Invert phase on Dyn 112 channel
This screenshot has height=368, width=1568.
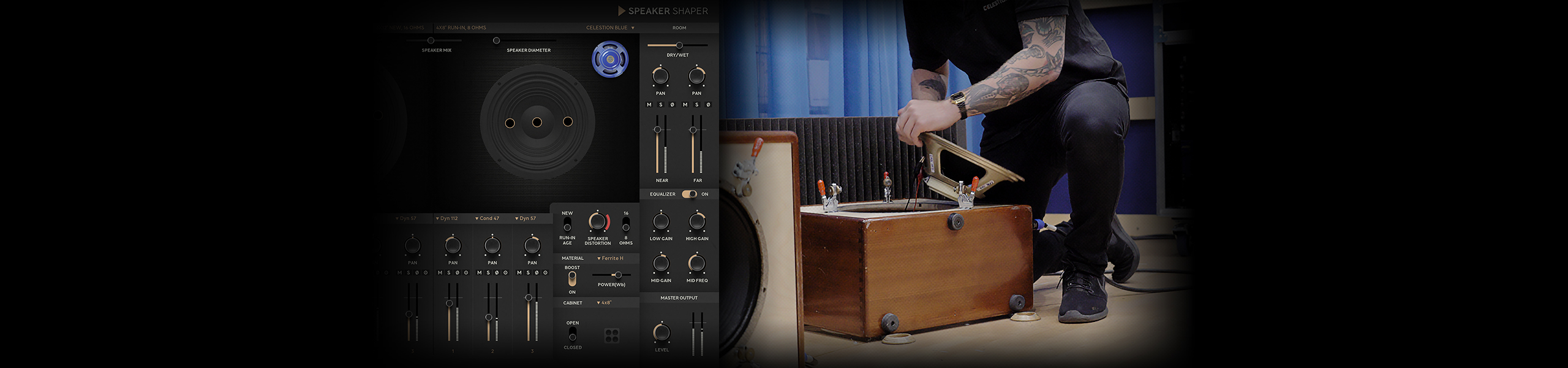(x=457, y=273)
